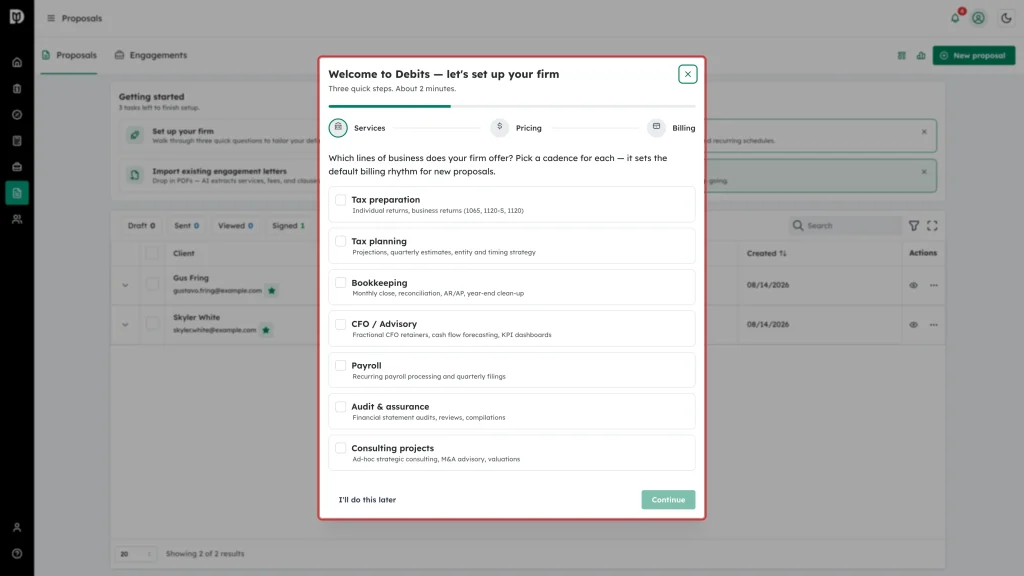
Task: Tick the CFO / Advisory checkbox
Action: (340, 324)
